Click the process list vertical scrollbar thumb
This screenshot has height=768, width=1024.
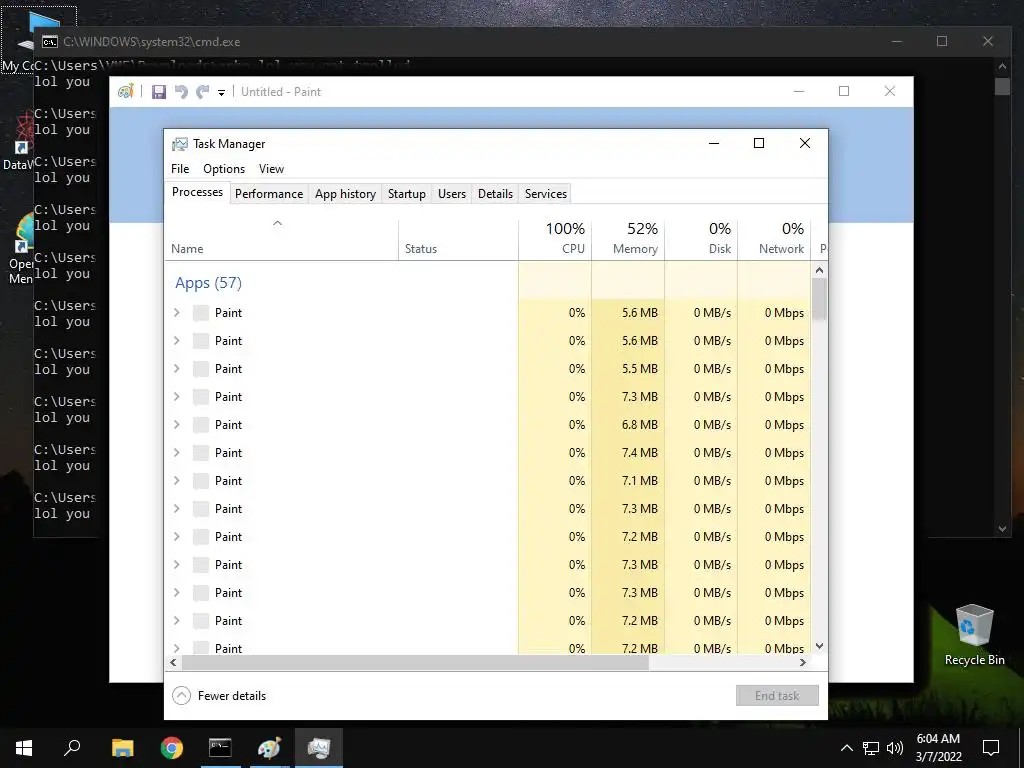point(819,299)
